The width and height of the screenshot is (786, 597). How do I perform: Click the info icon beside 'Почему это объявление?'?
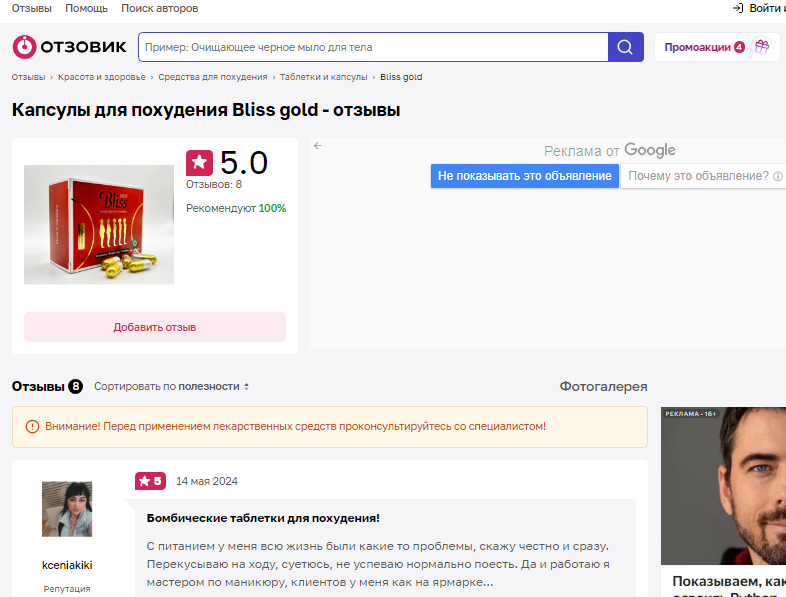click(777, 176)
